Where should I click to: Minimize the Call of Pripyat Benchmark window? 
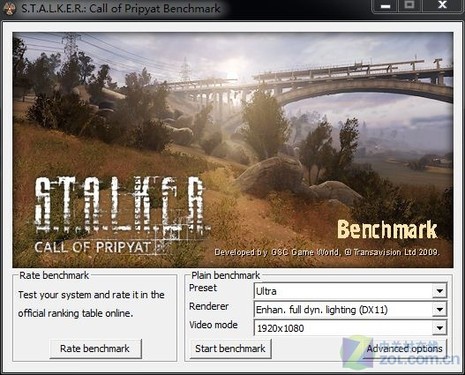[x=385, y=6]
